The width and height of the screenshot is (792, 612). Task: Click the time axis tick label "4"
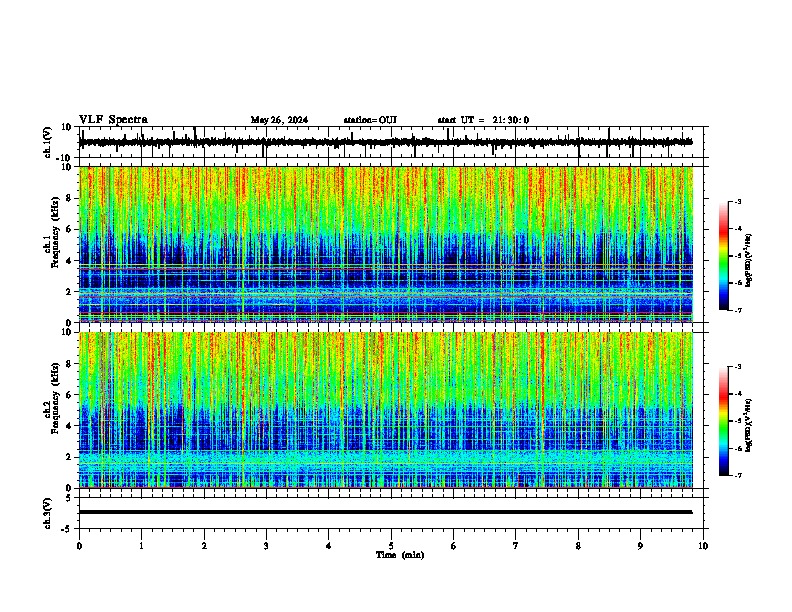click(329, 546)
